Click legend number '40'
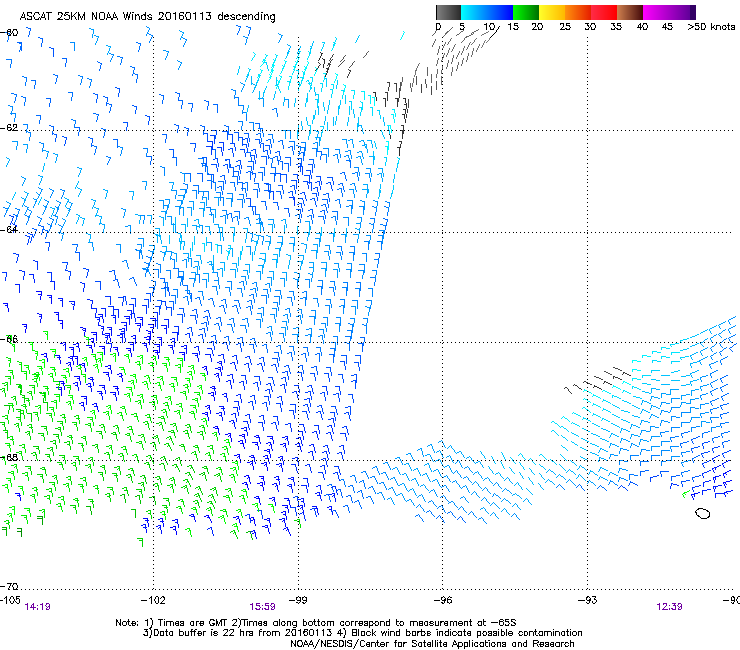740x650 pixels. (642, 26)
